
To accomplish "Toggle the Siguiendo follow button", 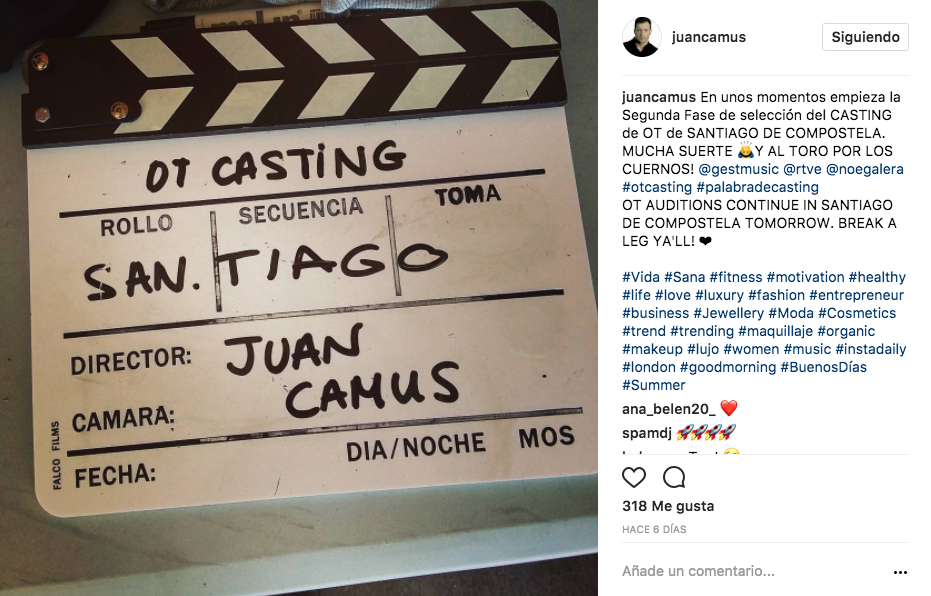I will (x=865, y=37).
